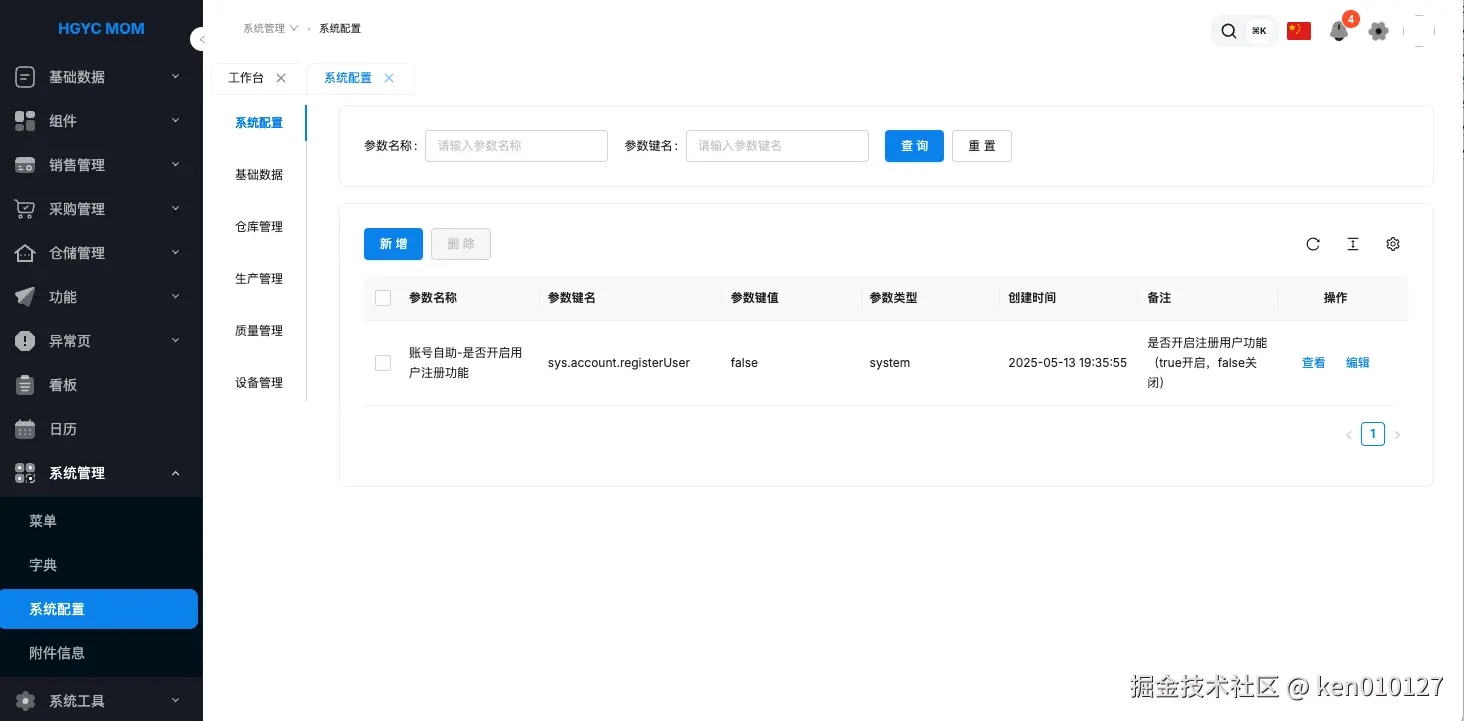Expand the 销售管理 sidebar chevron
The height and width of the screenshot is (721, 1464).
tap(175, 164)
